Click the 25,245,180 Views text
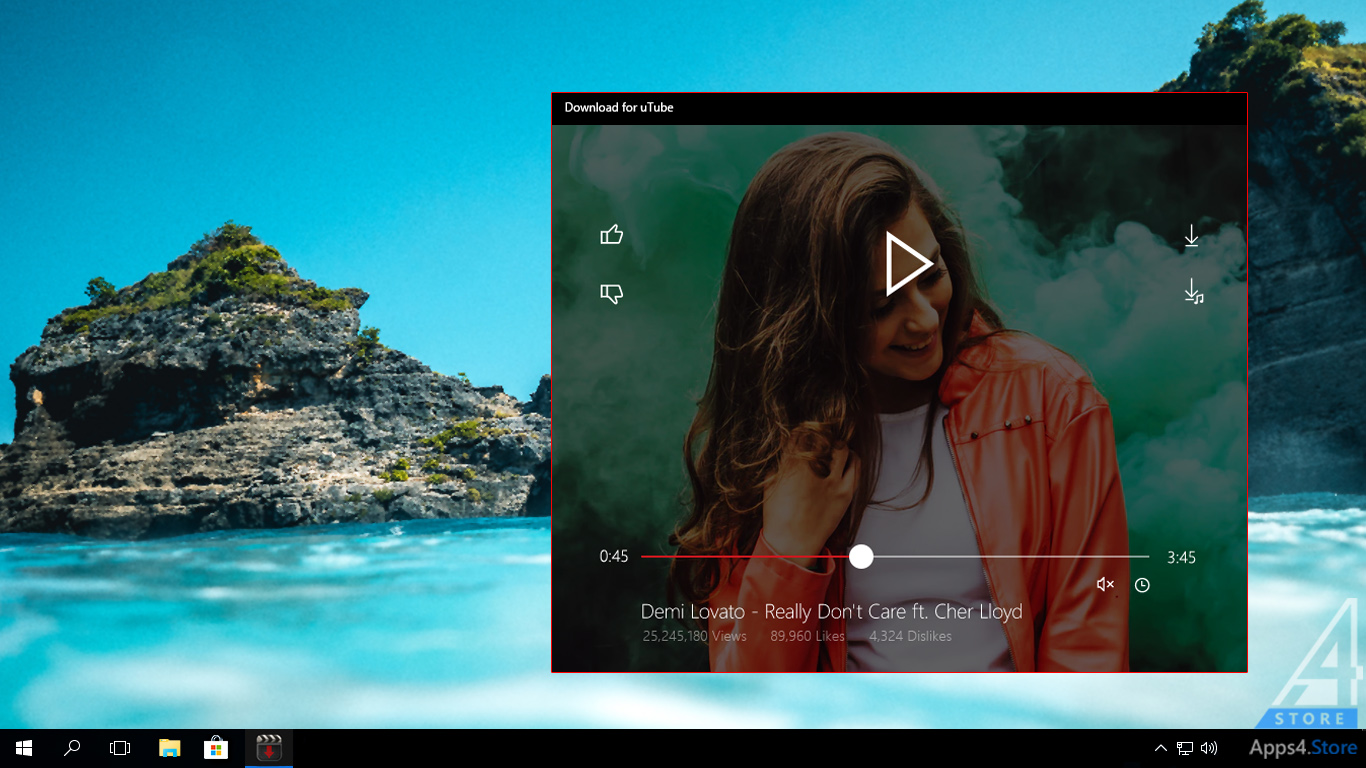The width and height of the screenshot is (1366, 768). click(695, 636)
